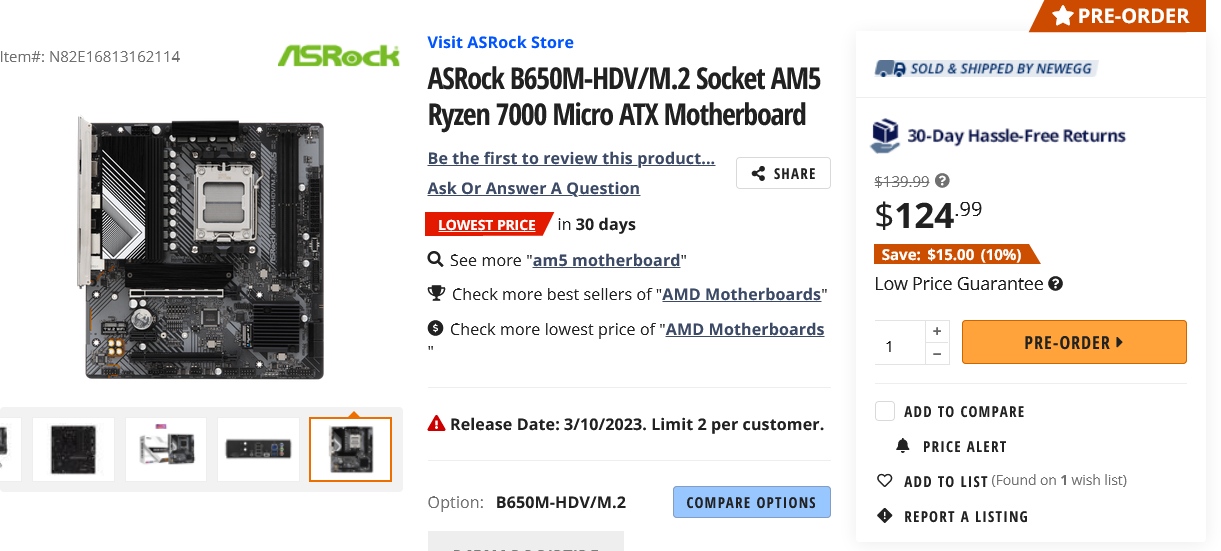Follow the "am5 motherboard" search link
Screen dimensions: 1221x551
click(x=607, y=260)
